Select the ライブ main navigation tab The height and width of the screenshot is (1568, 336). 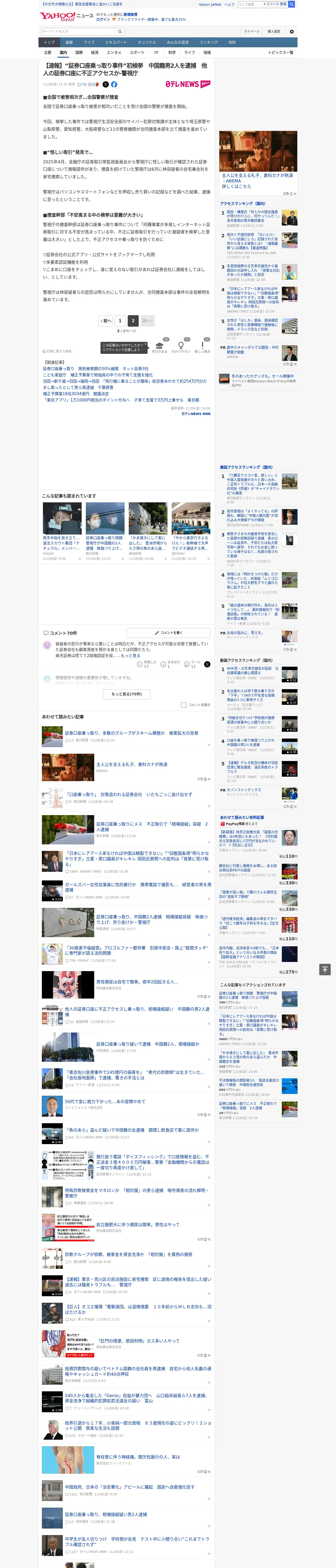pyautogui.click(x=89, y=43)
